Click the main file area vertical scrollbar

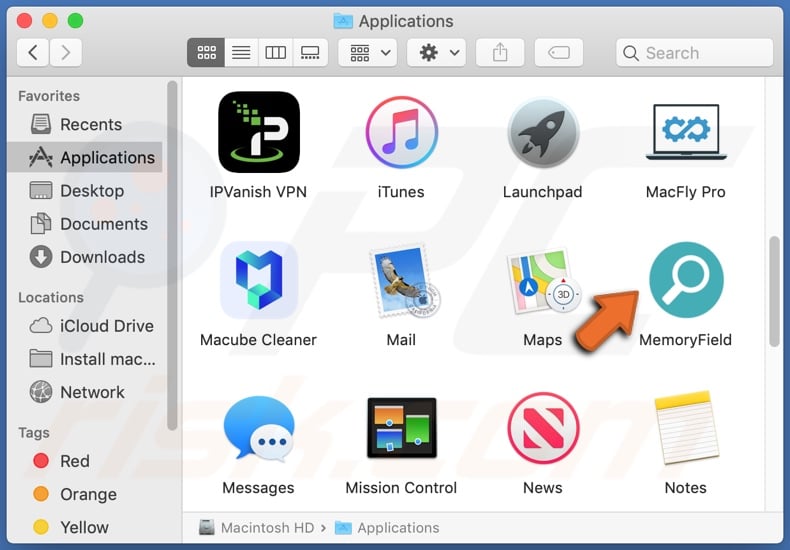774,292
